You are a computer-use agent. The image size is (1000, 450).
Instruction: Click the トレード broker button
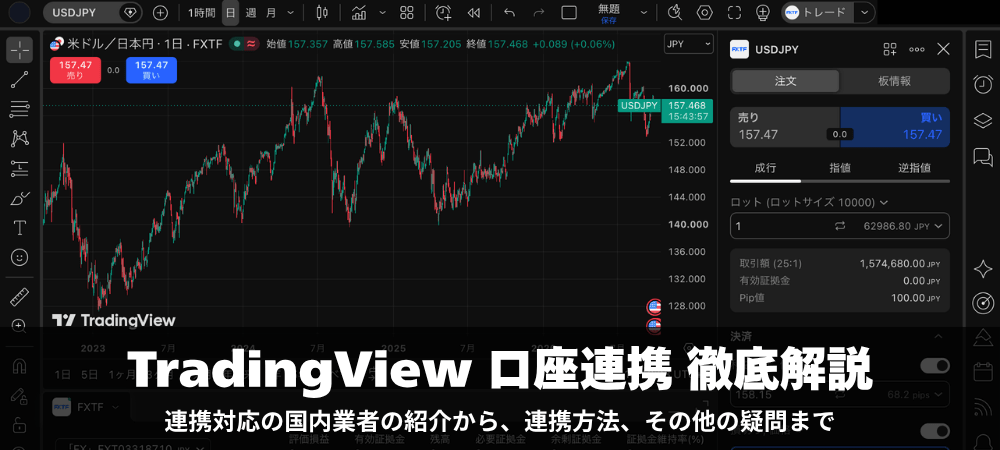click(818, 12)
